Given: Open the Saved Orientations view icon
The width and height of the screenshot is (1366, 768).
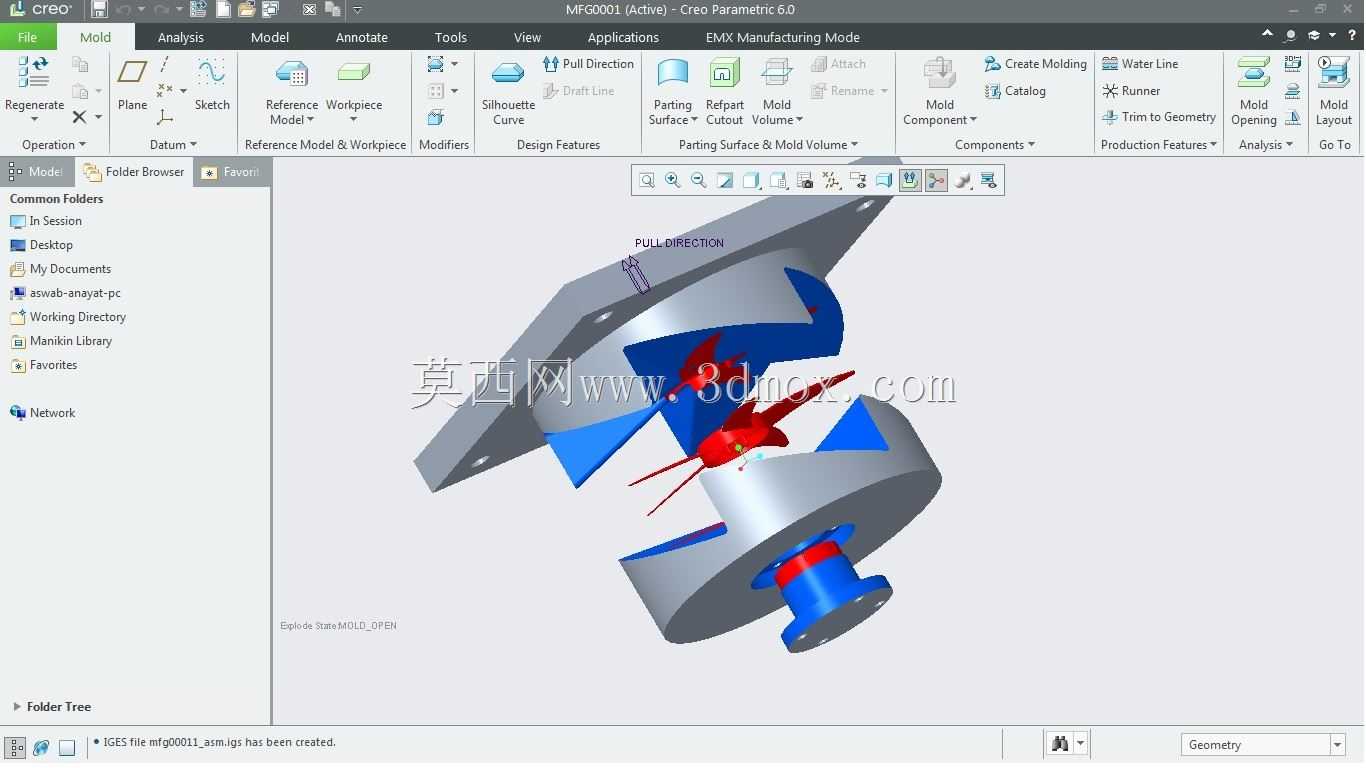Looking at the screenshot, I should (778, 181).
